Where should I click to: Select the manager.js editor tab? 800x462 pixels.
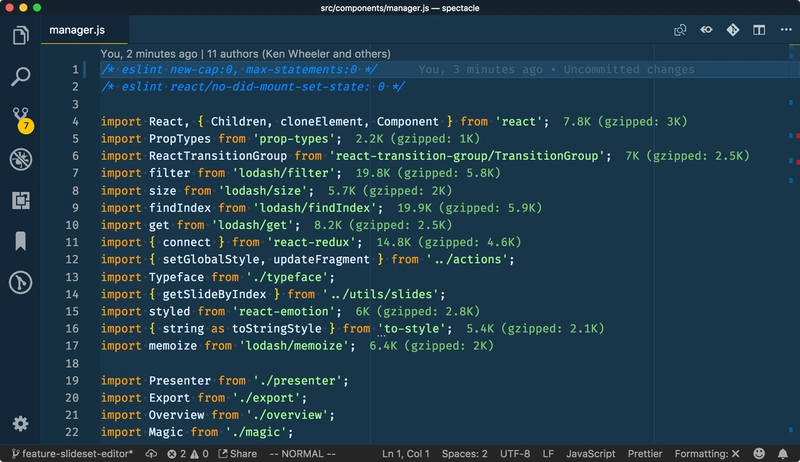point(84,30)
